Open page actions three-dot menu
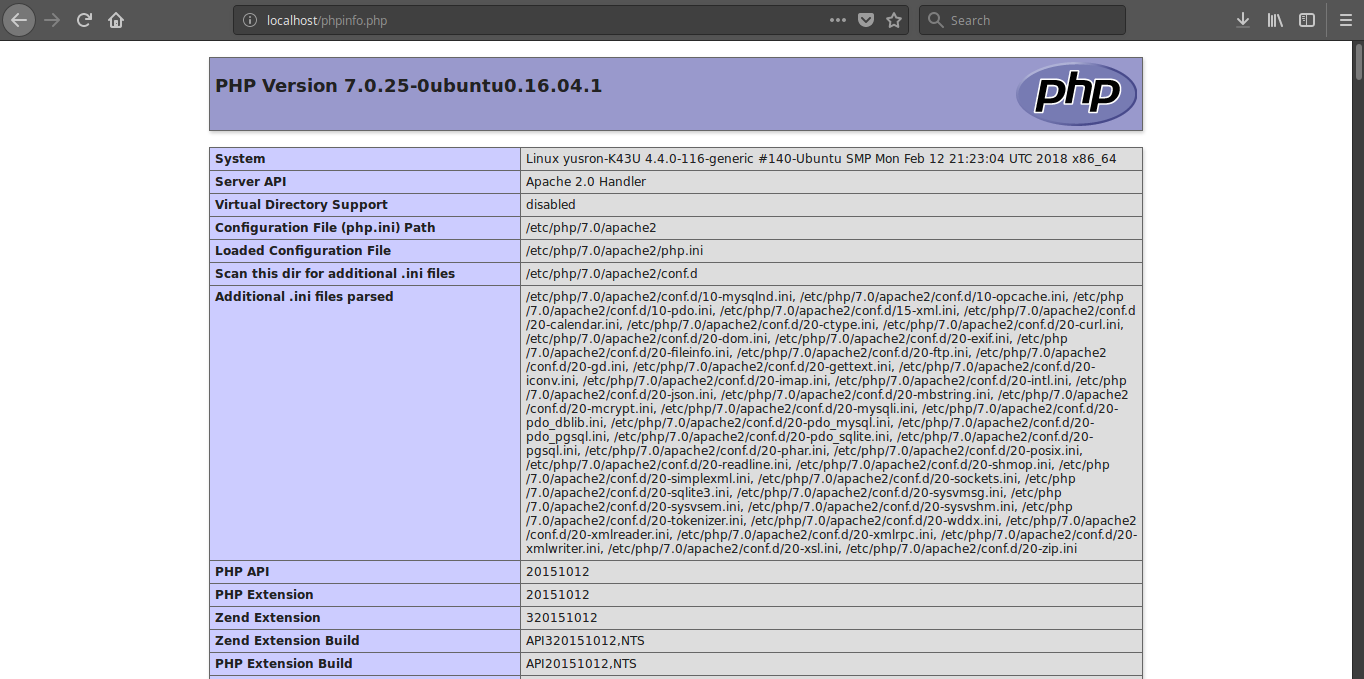 coord(838,20)
